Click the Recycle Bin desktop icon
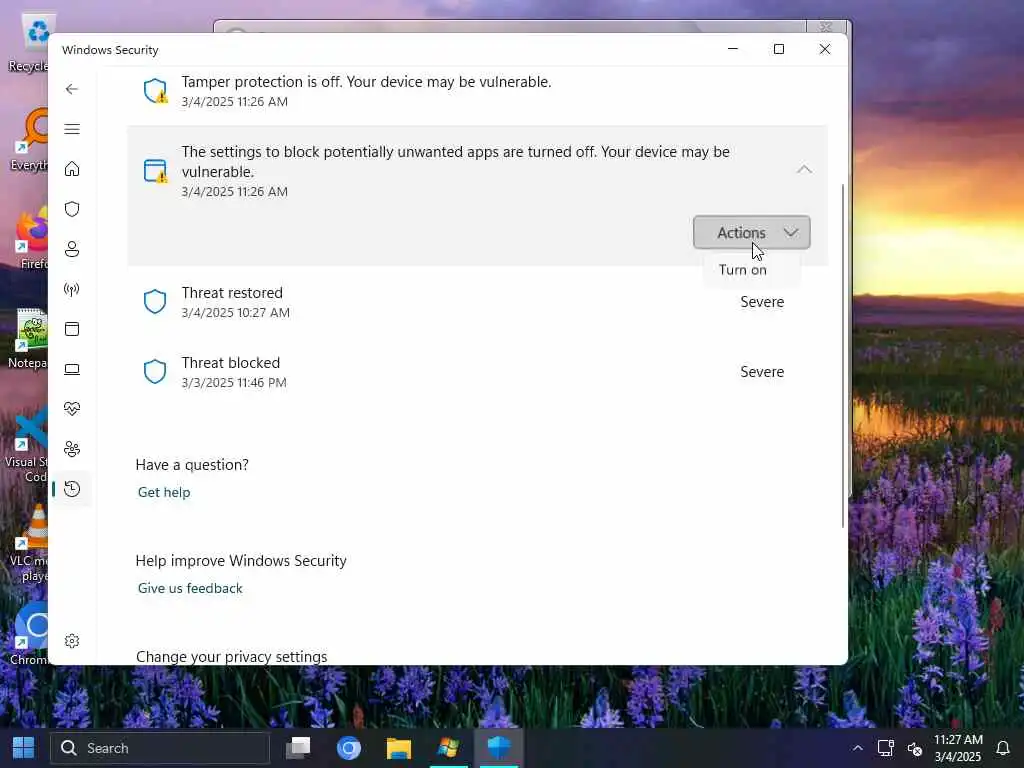The image size is (1024, 768). pyautogui.click(x=28, y=42)
